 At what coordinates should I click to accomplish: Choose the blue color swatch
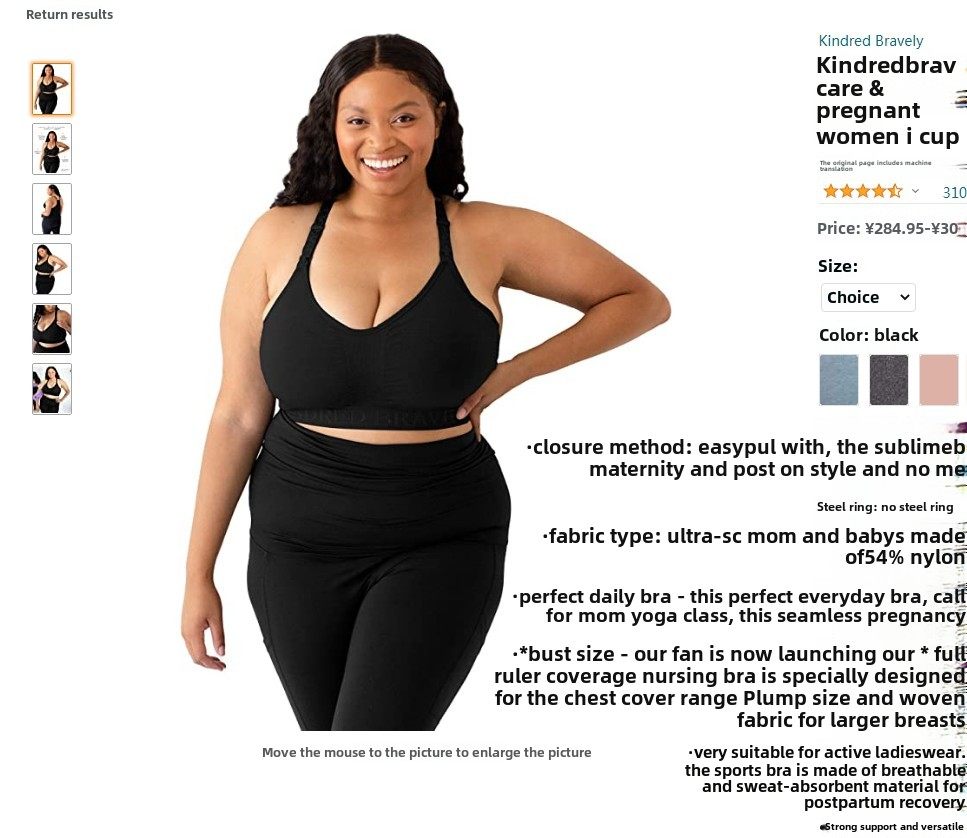[838, 379]
